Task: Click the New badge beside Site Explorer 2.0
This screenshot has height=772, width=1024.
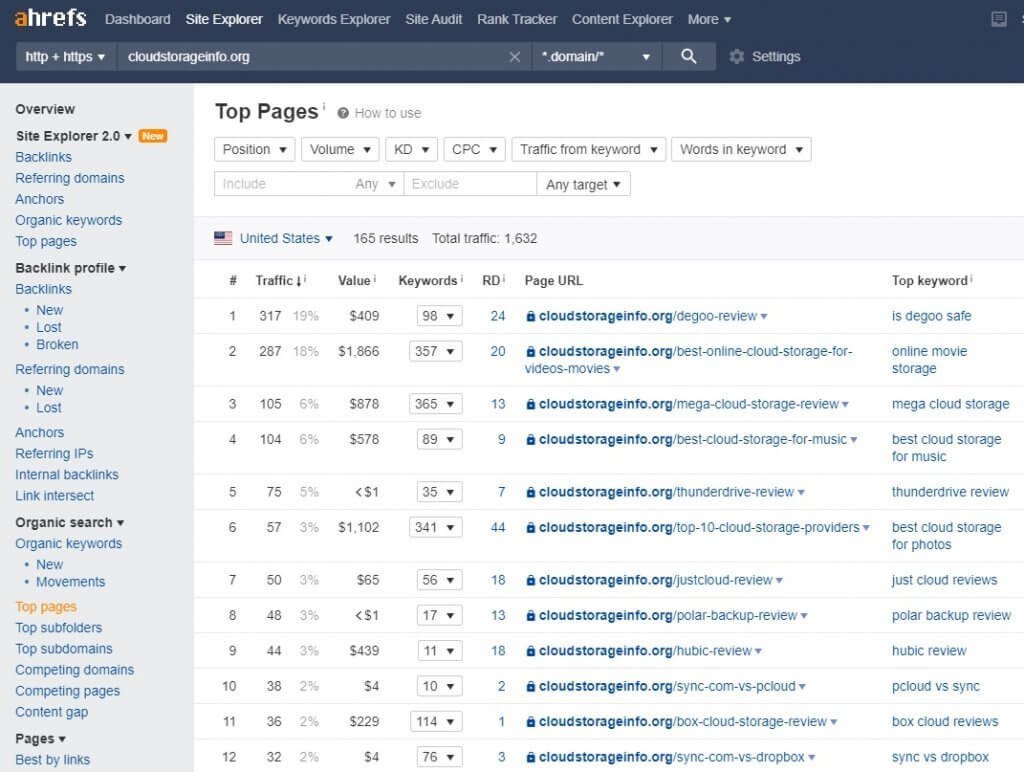Action: 153,136
